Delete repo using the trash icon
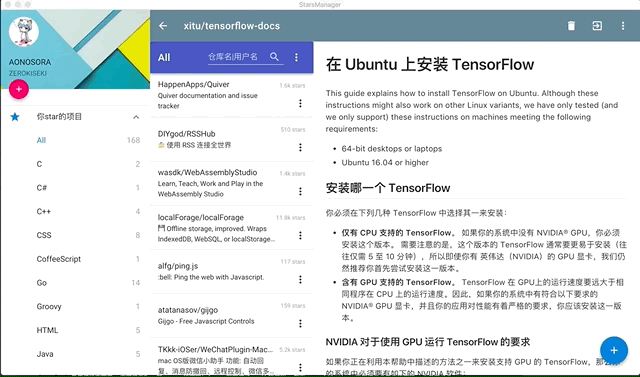This screenshot has height=377, width=640. click(x=571, y=26)
